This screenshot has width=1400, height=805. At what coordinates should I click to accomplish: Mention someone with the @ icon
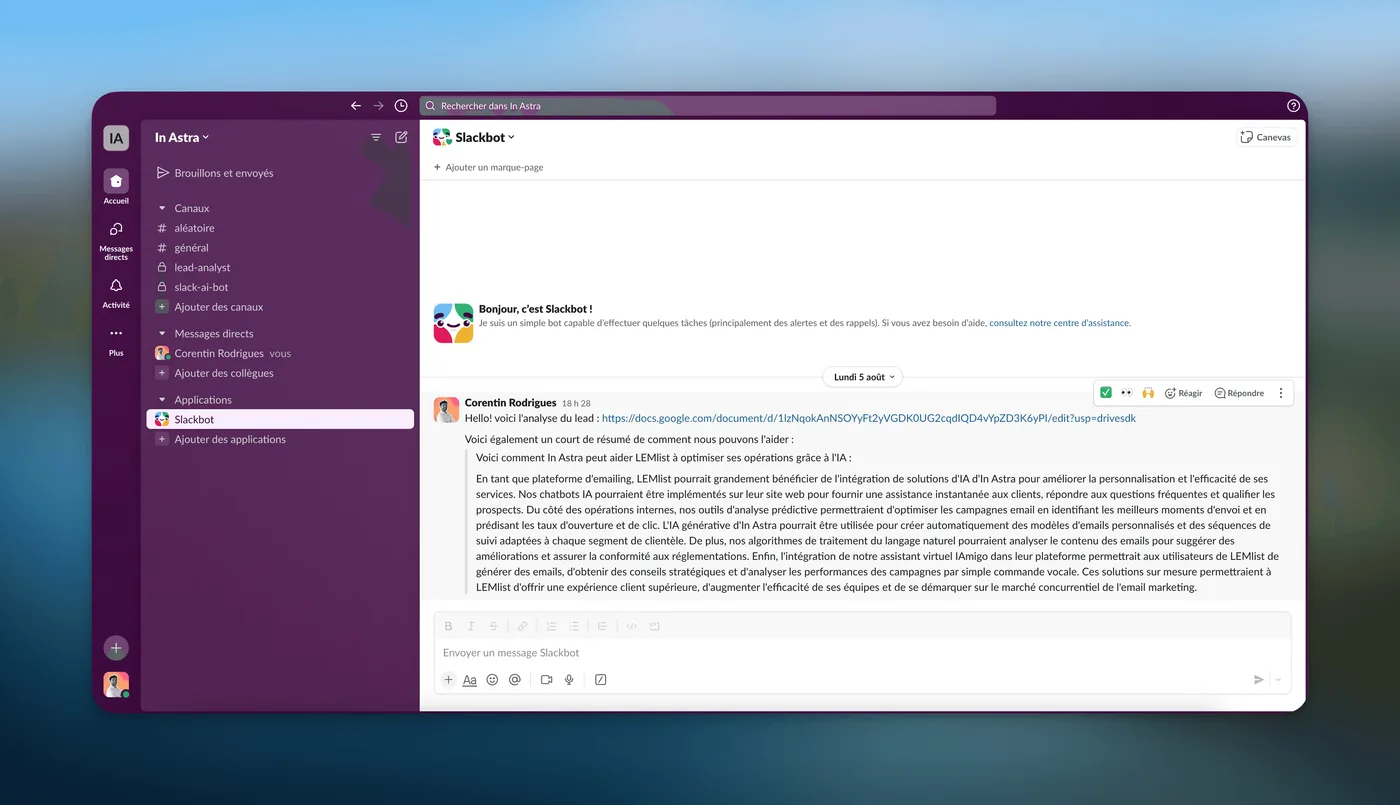tap(515, 679)
